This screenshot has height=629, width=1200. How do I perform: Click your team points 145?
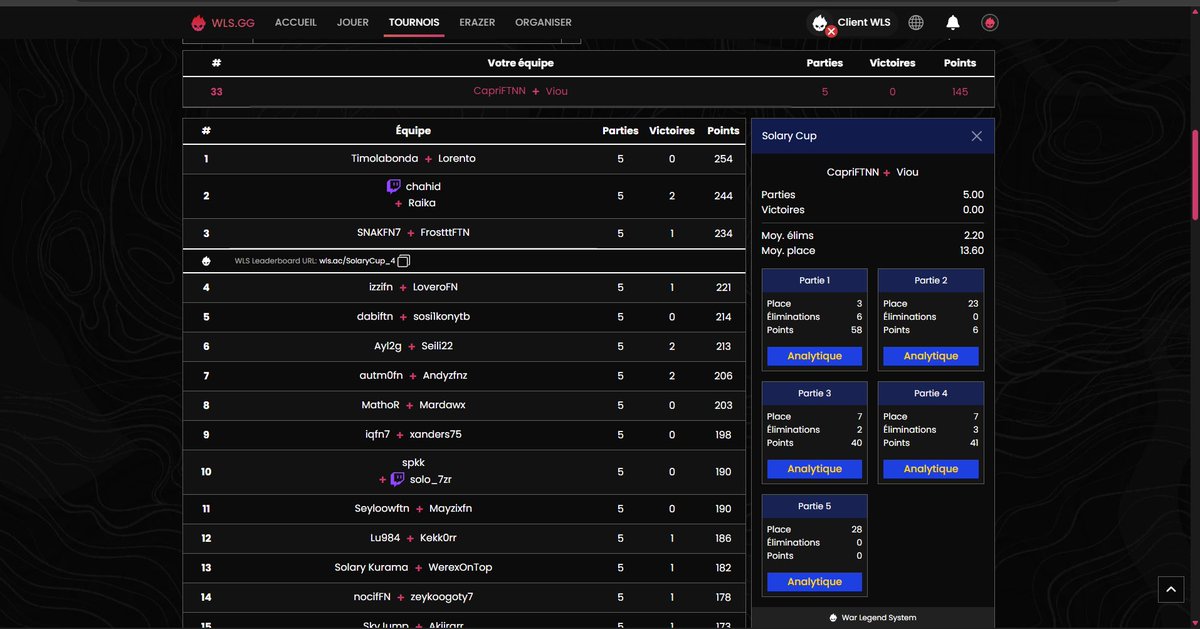pyautogui.click(x=960, y=91)
